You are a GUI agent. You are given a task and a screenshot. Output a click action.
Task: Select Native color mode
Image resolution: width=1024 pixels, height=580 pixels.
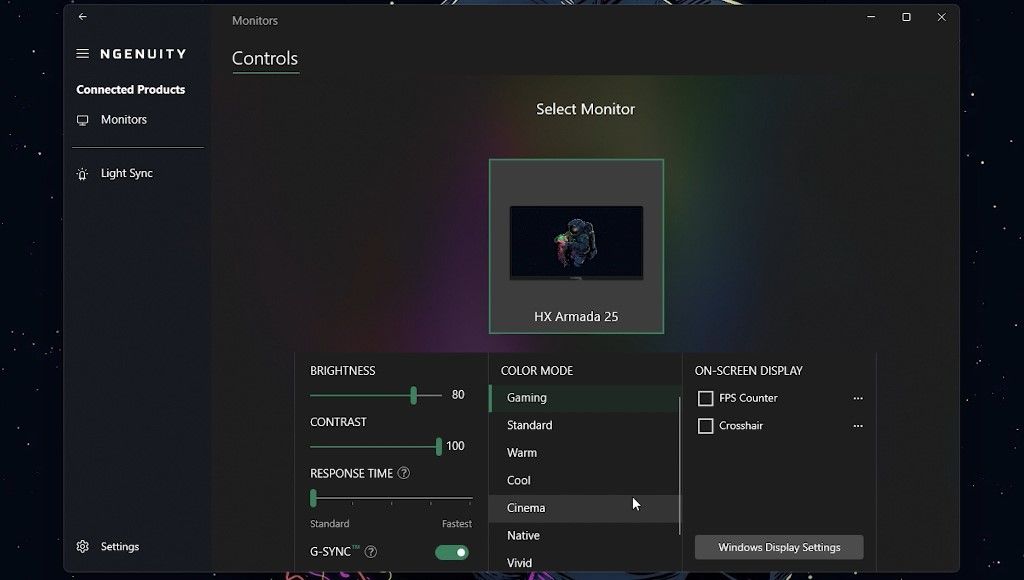[x=584, y=536]
